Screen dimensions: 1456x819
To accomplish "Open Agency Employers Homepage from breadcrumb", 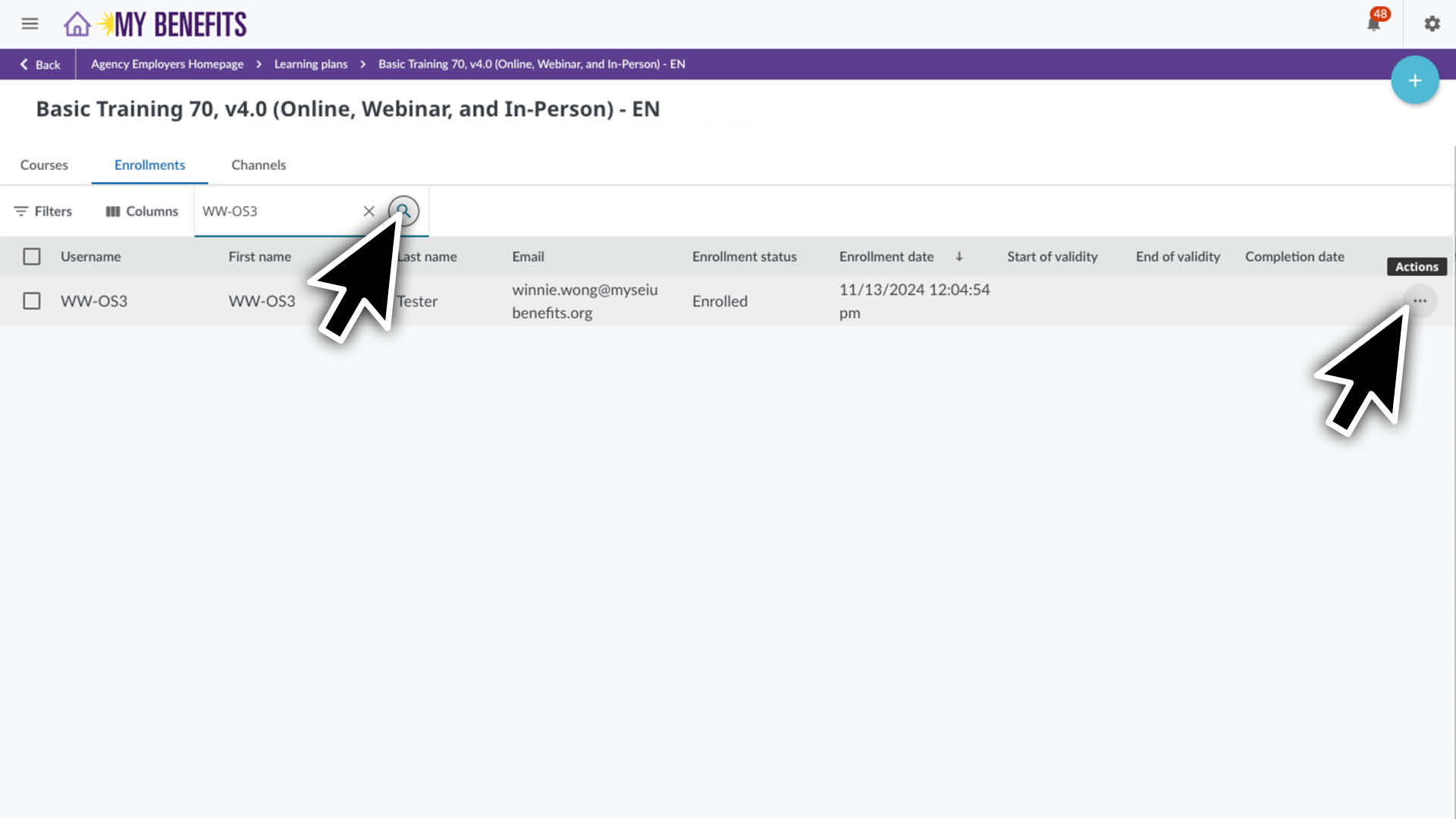I will (x=166, y=64).
